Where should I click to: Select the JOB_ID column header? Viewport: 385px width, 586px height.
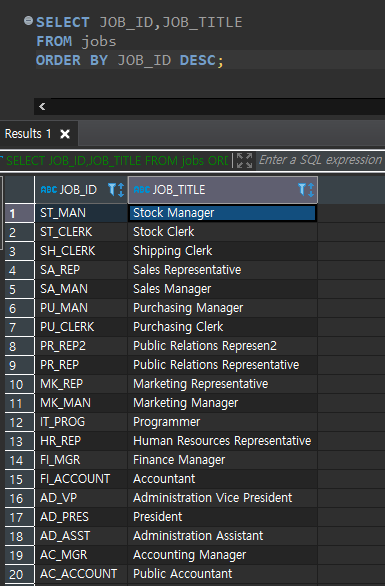click(x=81, y=190)
